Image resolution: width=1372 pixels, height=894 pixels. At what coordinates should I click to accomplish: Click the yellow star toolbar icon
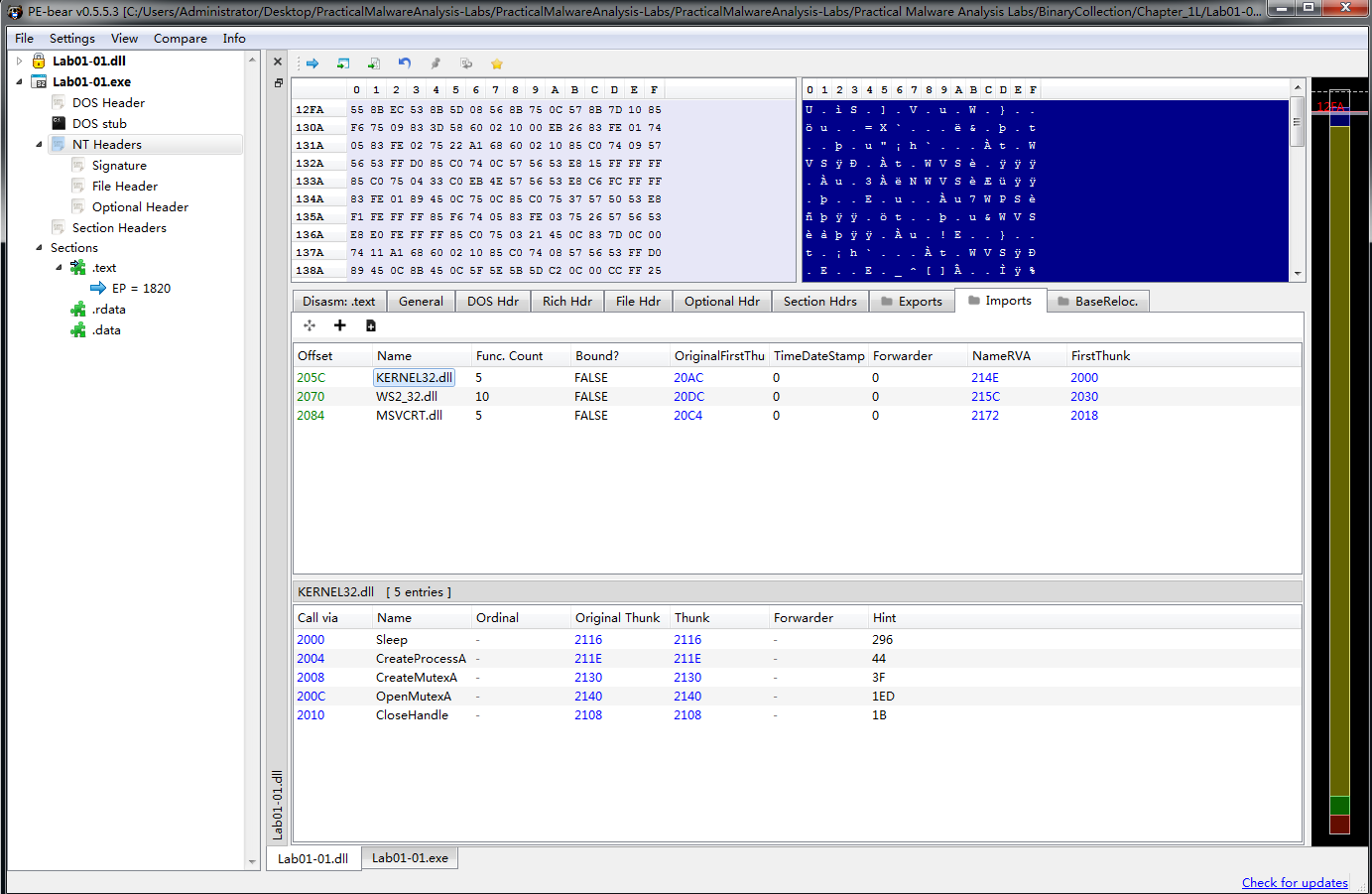pos(497,64)
